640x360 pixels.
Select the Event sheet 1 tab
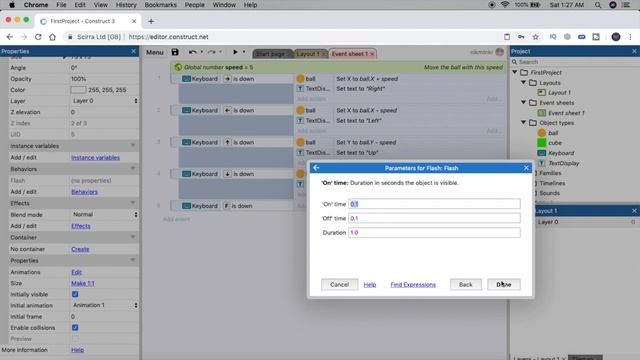(349, 54)
